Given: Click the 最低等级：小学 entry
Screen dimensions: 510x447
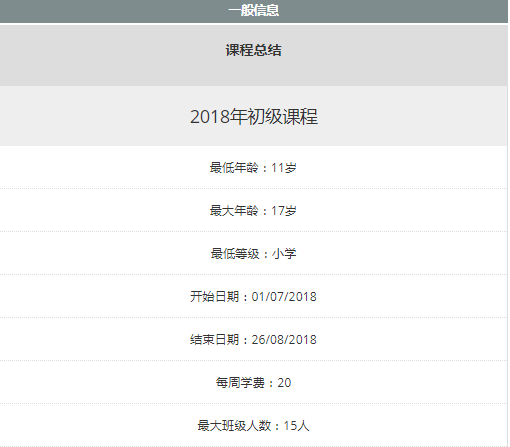Looking at the screenshot, I should [254, 253].
